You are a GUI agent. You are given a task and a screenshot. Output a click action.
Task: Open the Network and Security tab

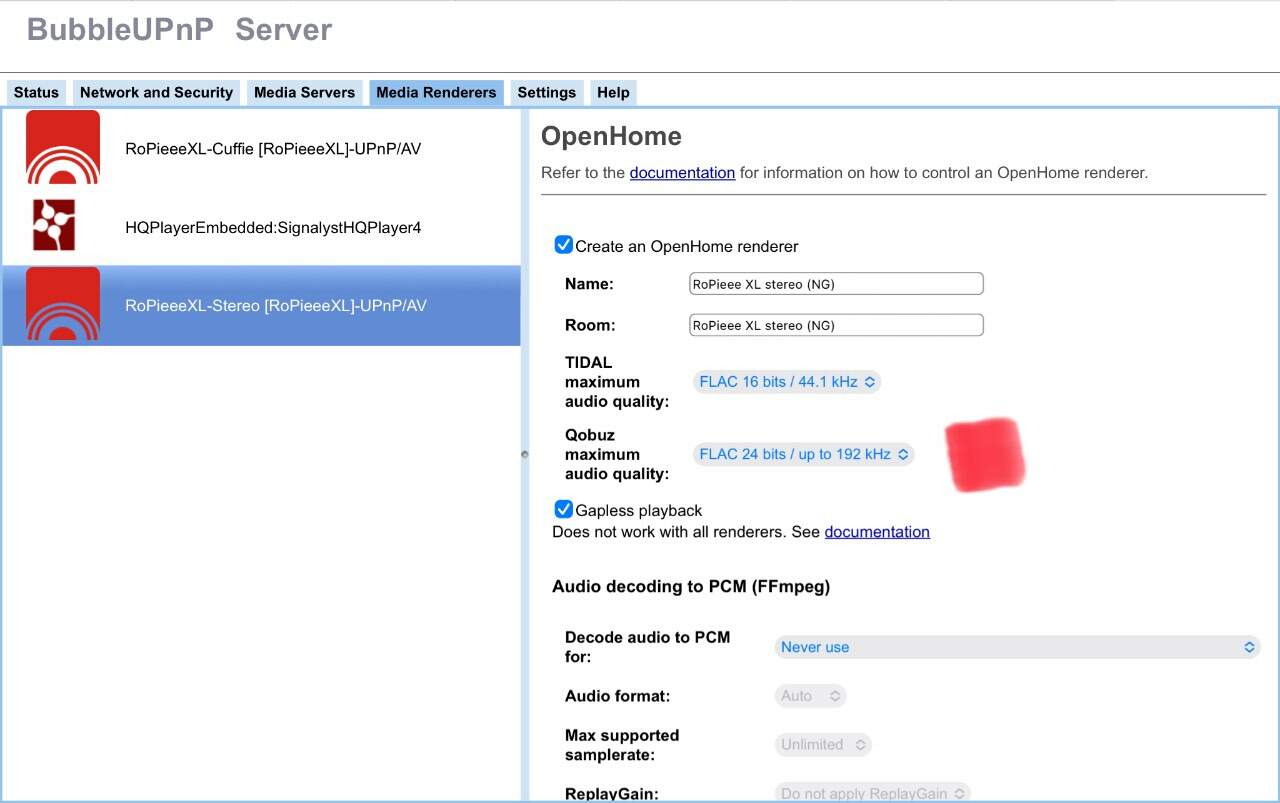[x=156, y=92]
